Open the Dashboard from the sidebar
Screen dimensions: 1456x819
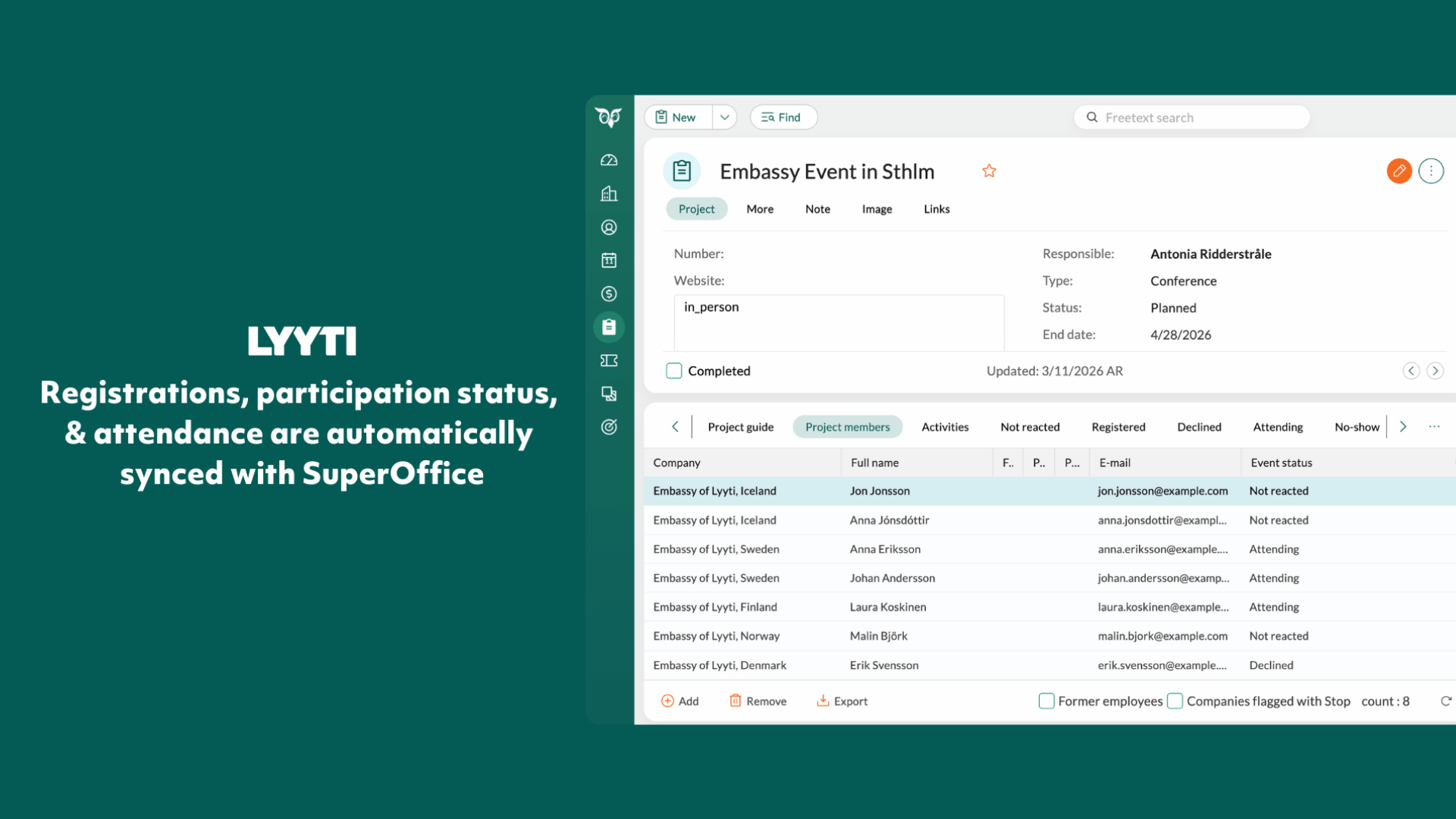(609, 160)
